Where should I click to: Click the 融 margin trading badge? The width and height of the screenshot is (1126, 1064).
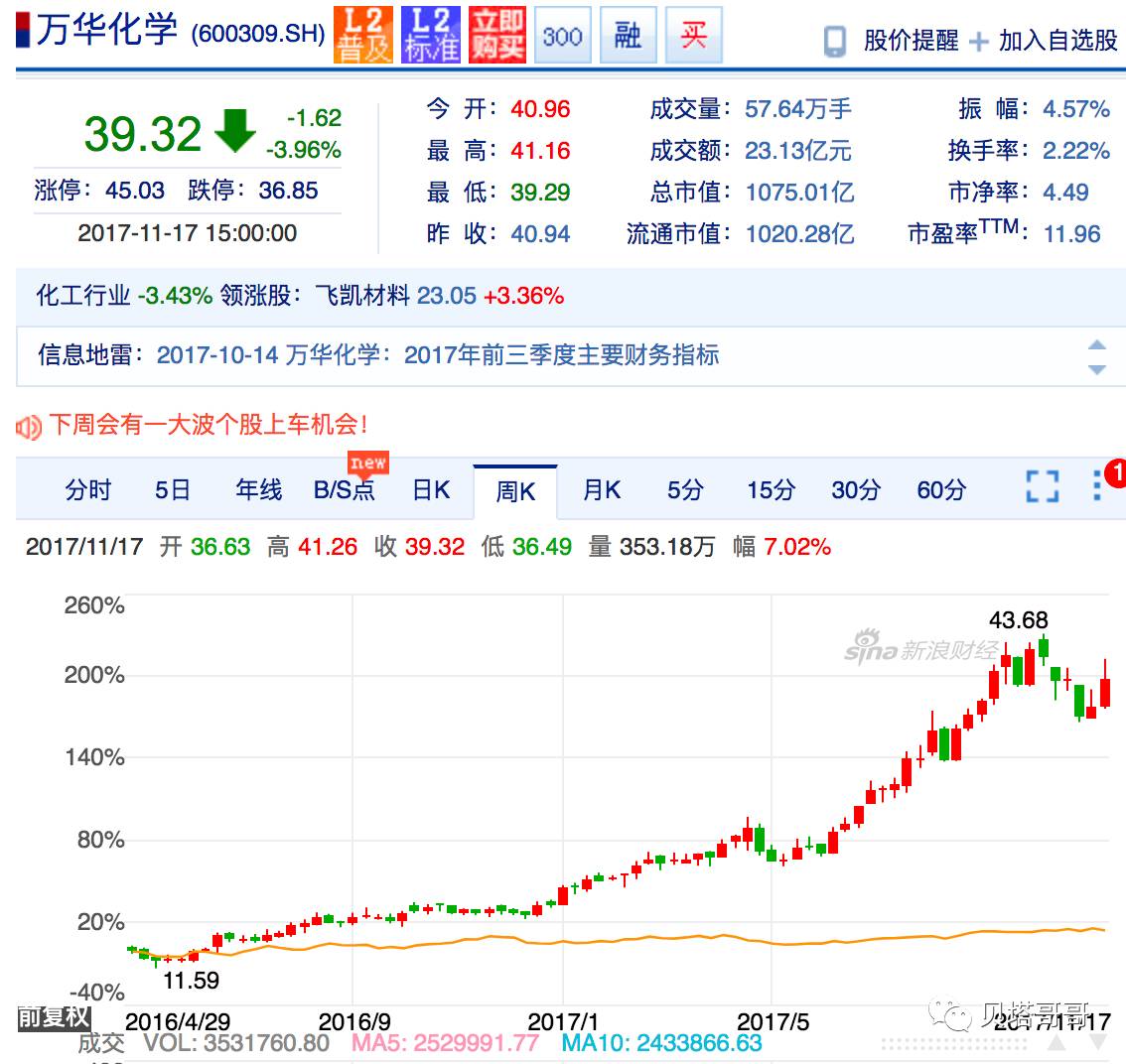click(629, 35)
